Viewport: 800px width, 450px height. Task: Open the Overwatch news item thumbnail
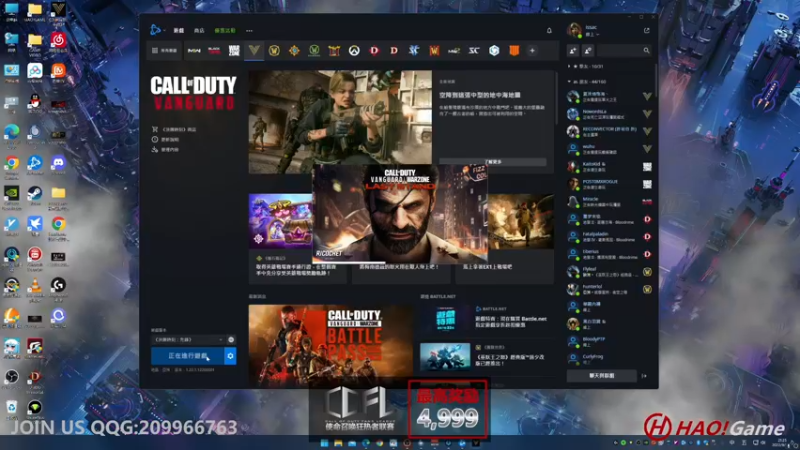(x=445, y=356)
